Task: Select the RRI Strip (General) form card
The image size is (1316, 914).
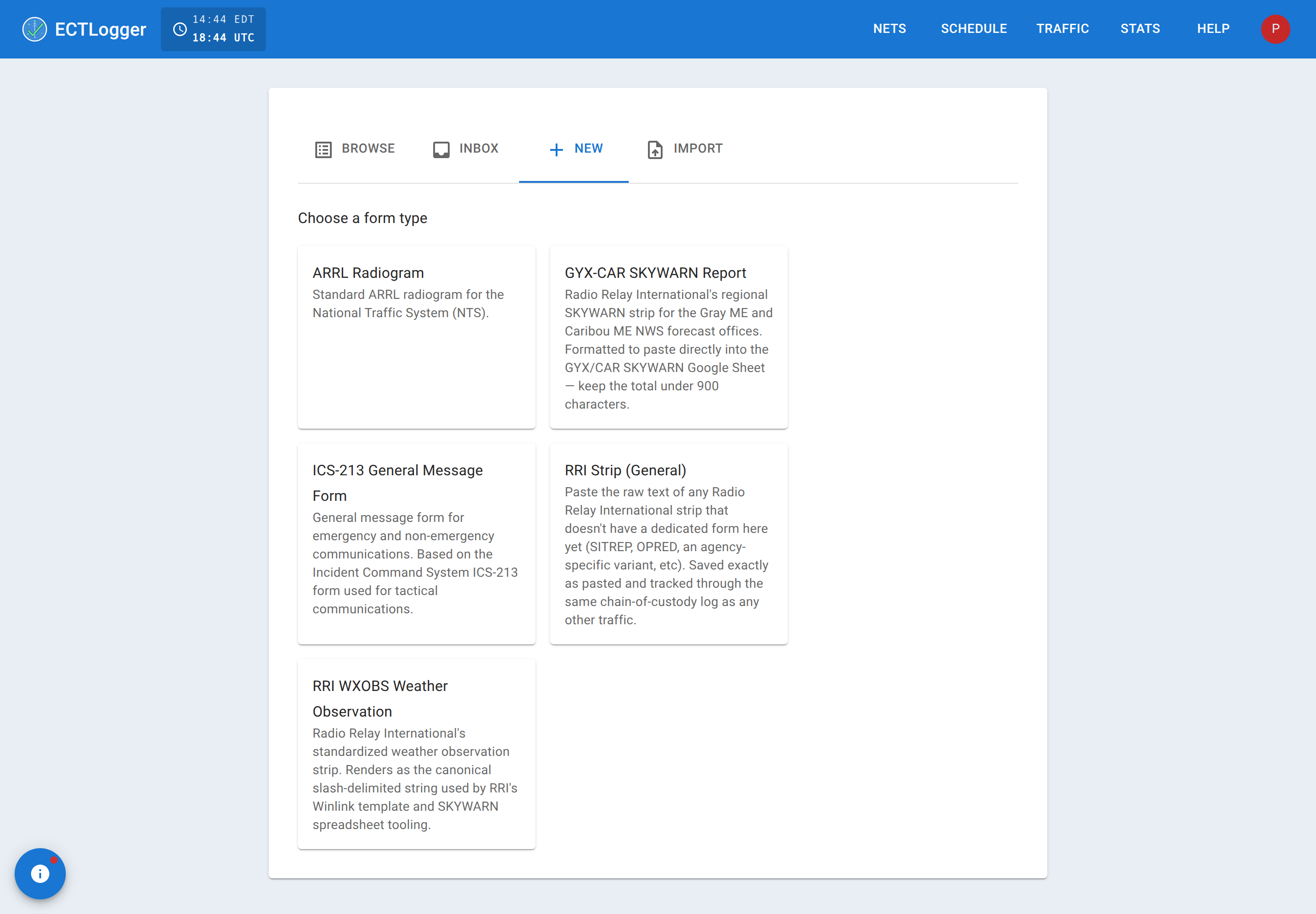Action: [x=669, y=544]
